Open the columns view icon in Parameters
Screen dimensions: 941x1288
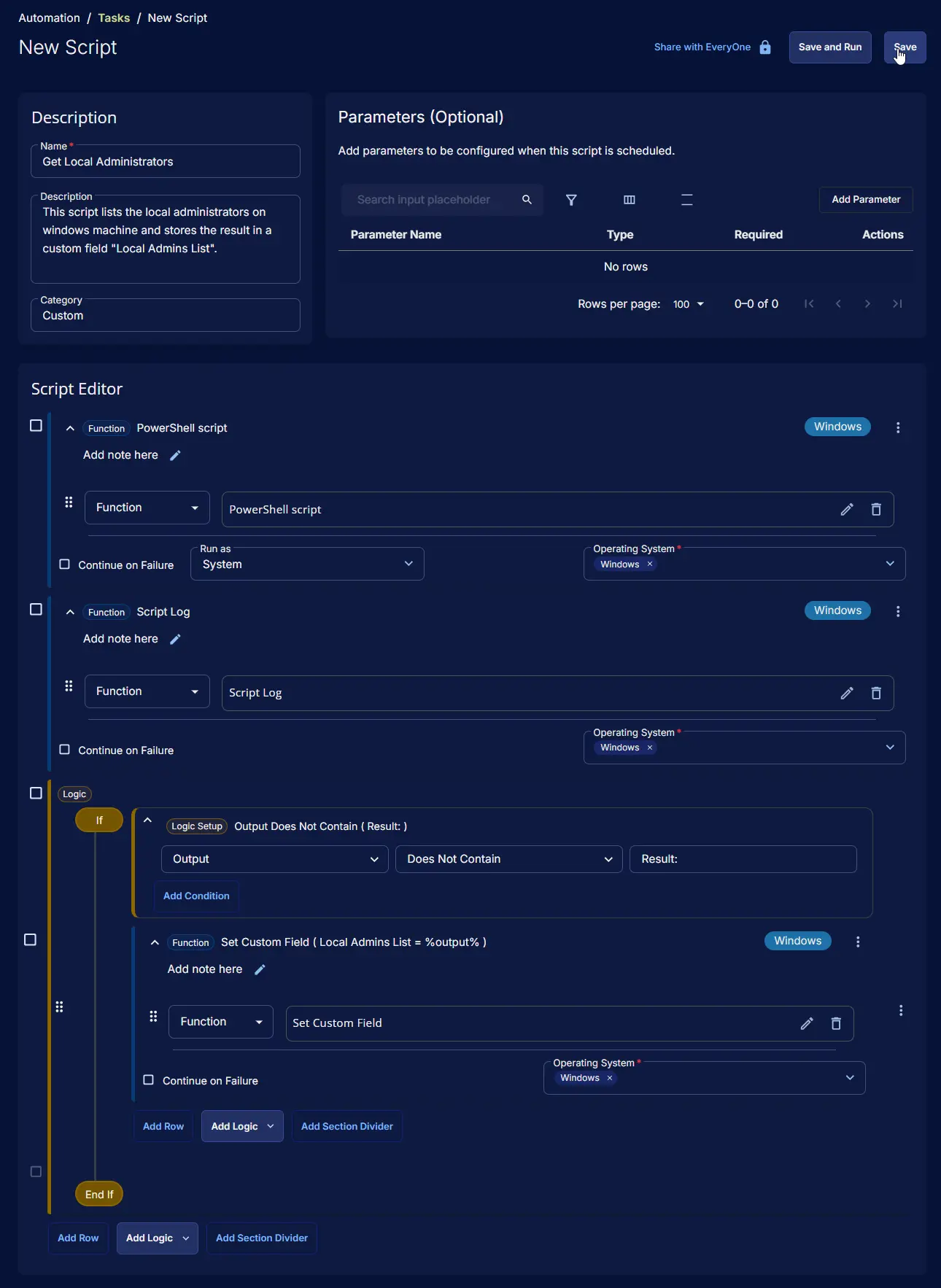(629, 200)
